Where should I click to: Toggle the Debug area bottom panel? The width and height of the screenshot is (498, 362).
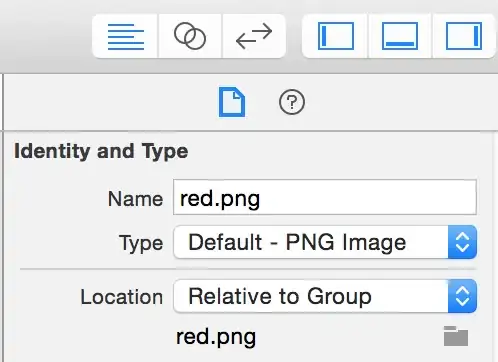(x=400, y=36)
